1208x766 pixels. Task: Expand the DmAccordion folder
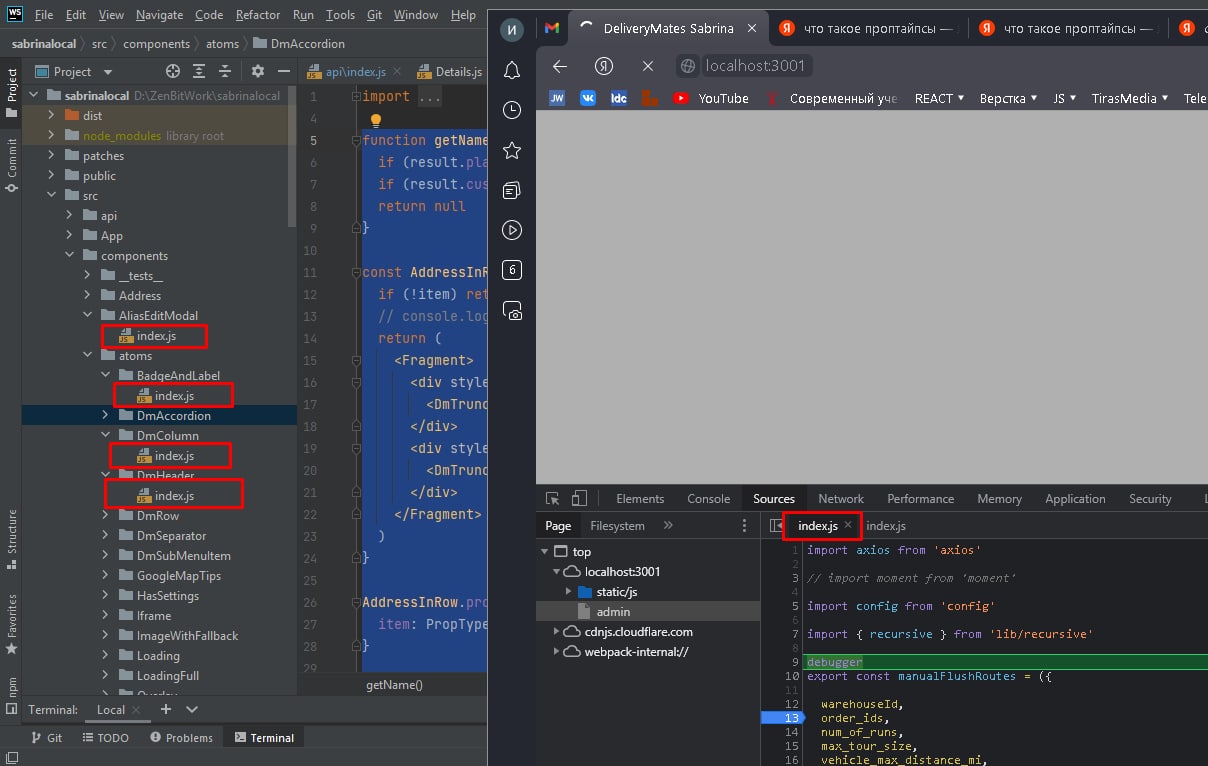pyautogui.click(x=106, y=415)
